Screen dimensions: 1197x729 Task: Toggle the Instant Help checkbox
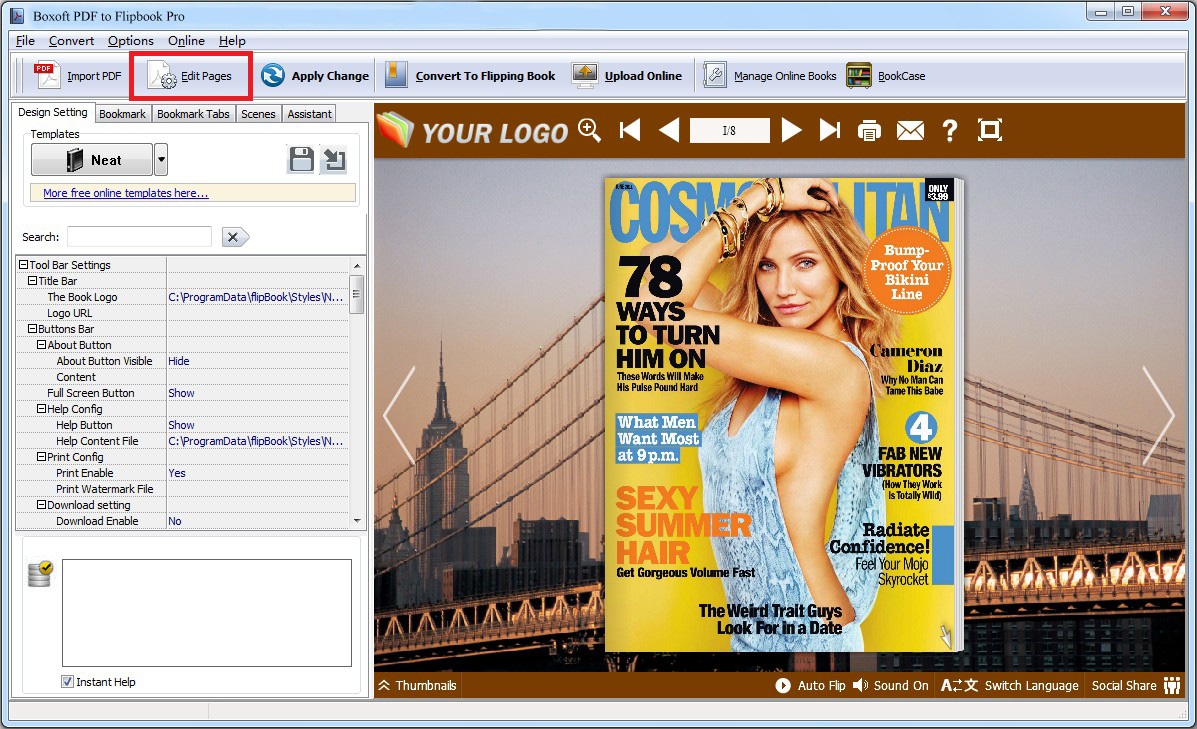coord(67,682)
